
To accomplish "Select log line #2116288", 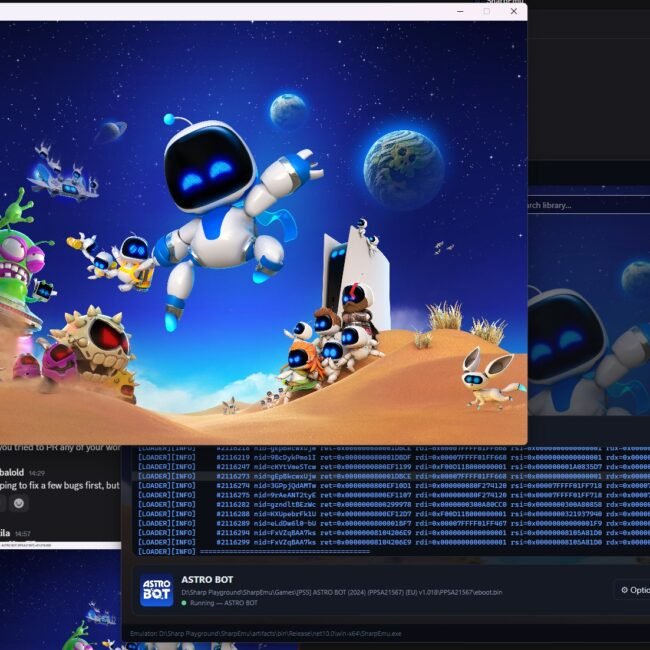I will [x=393, y=514].
